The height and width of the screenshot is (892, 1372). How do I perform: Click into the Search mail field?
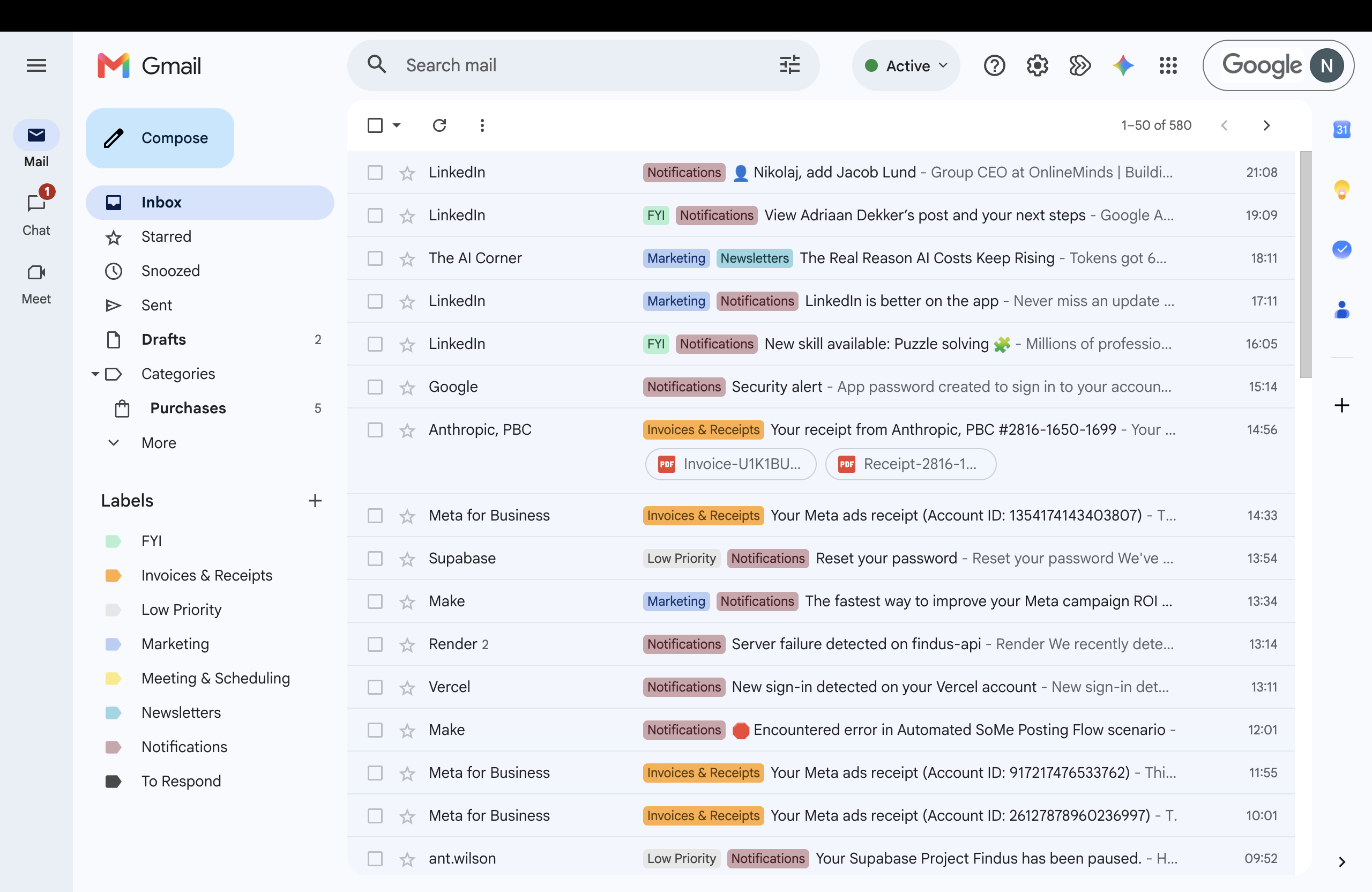pyautogui.click(x=584, y=65)
